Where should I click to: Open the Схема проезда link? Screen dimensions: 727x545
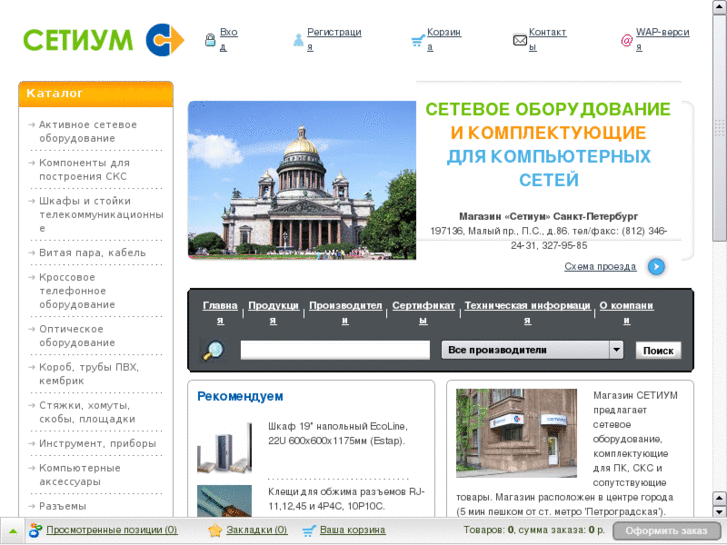(600, 267)
